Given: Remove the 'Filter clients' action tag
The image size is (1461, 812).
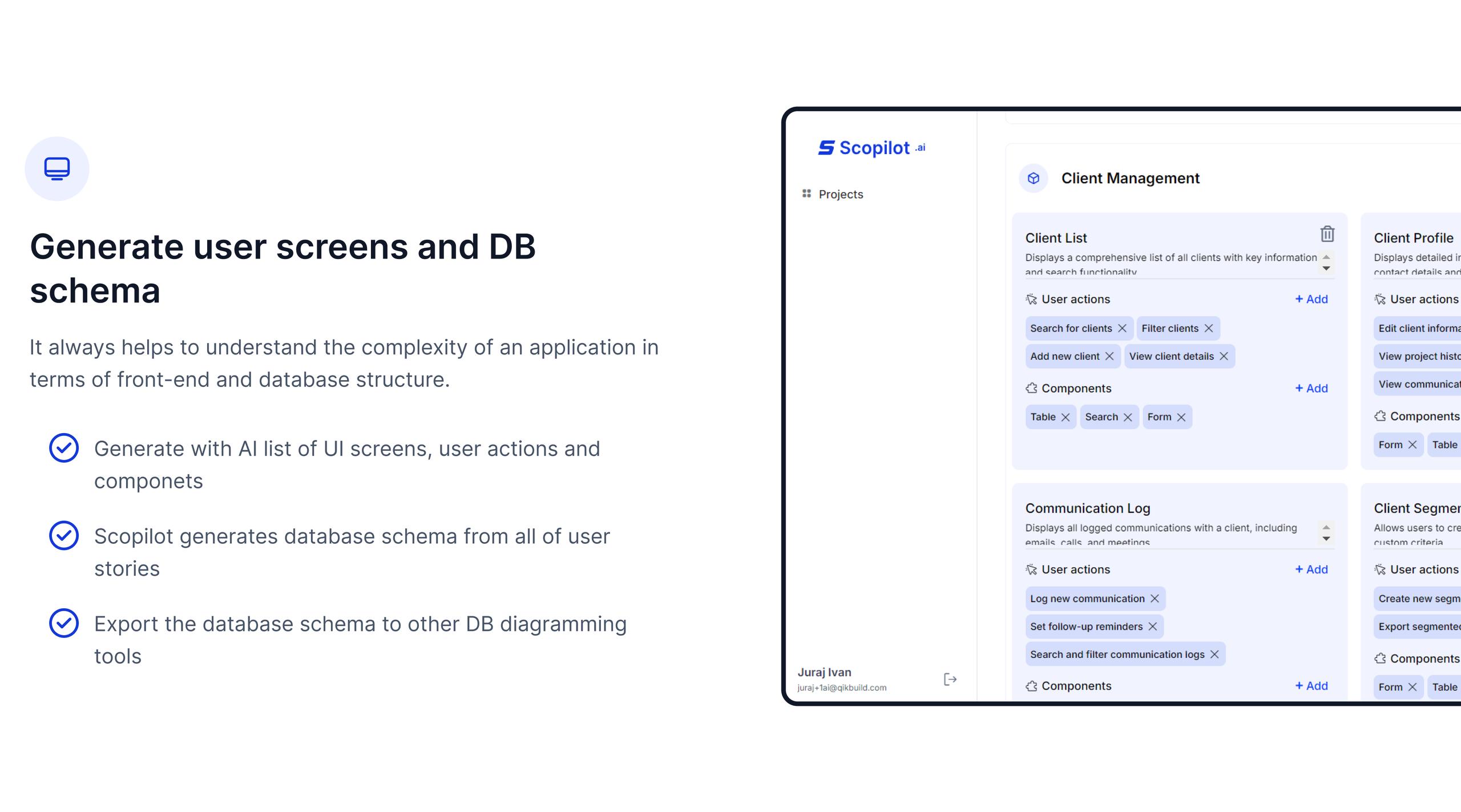Looking at the screenshot, I should pos(1209,329).
